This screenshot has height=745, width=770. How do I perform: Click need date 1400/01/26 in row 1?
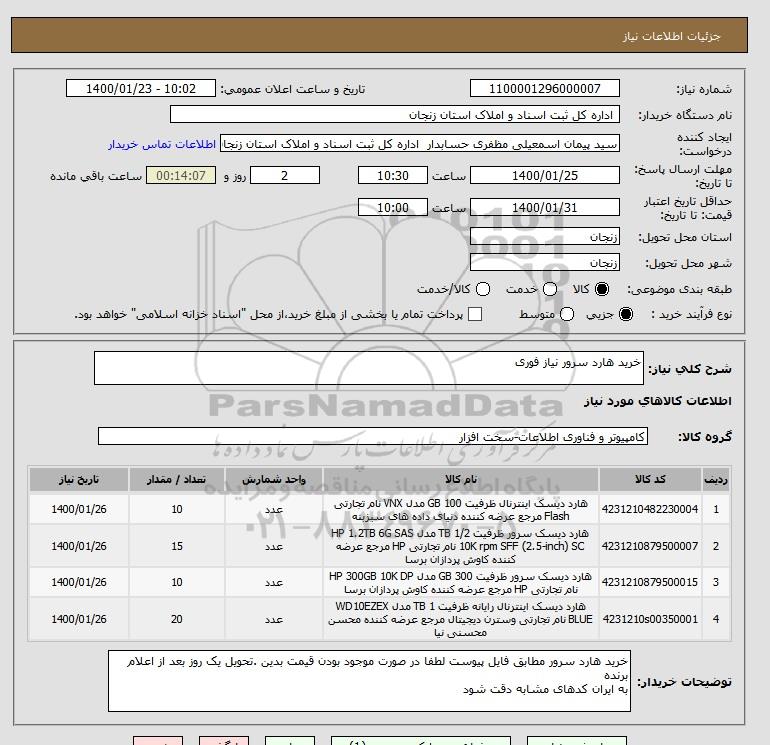79,509
